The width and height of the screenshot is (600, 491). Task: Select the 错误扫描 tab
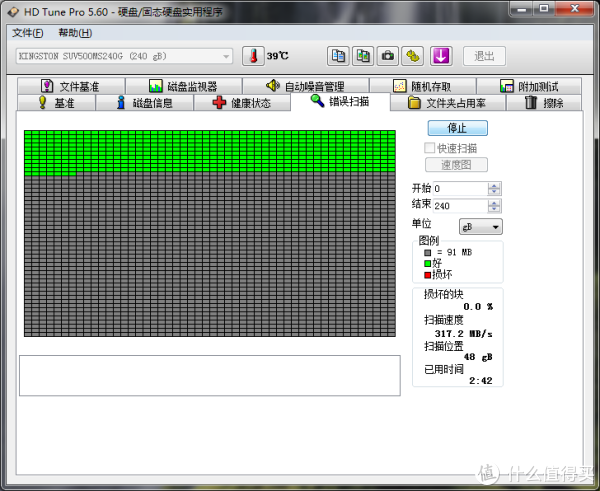pos(340,101)
